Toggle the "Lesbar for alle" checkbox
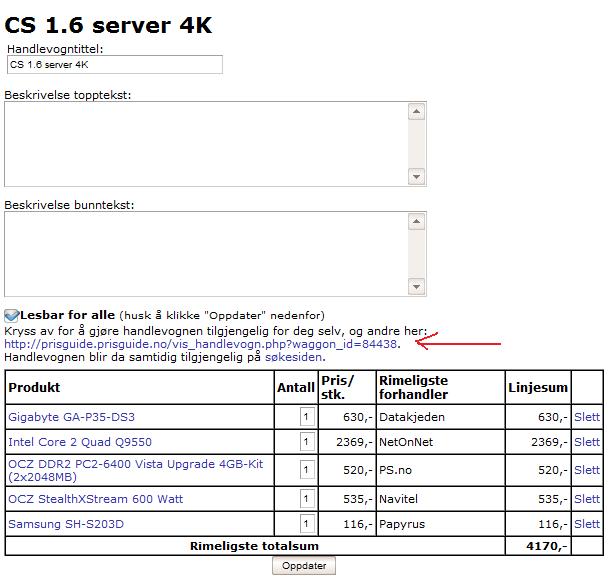This screenshot has height=582, width=608. click(11, 316)
